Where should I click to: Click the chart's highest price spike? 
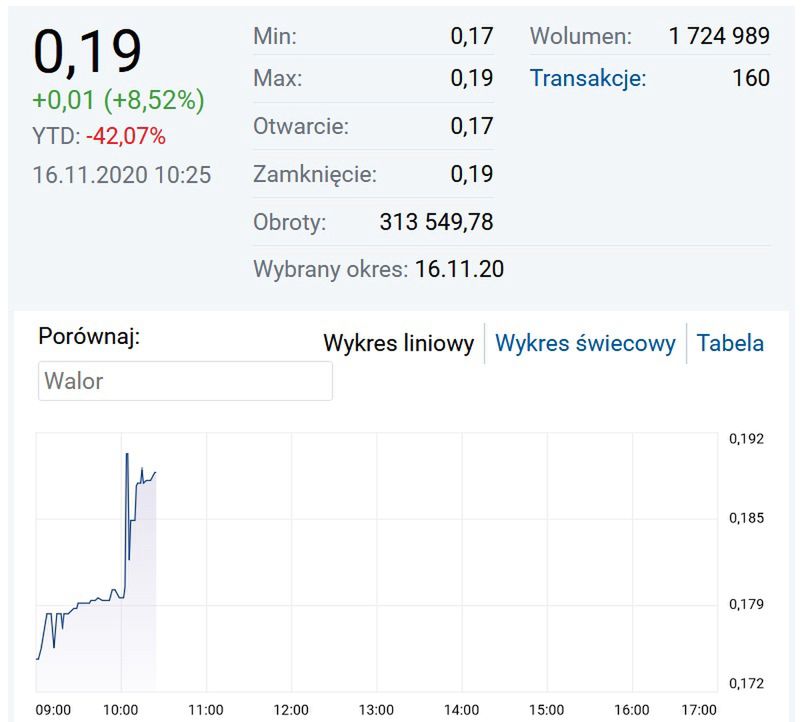tap(127, 454)
